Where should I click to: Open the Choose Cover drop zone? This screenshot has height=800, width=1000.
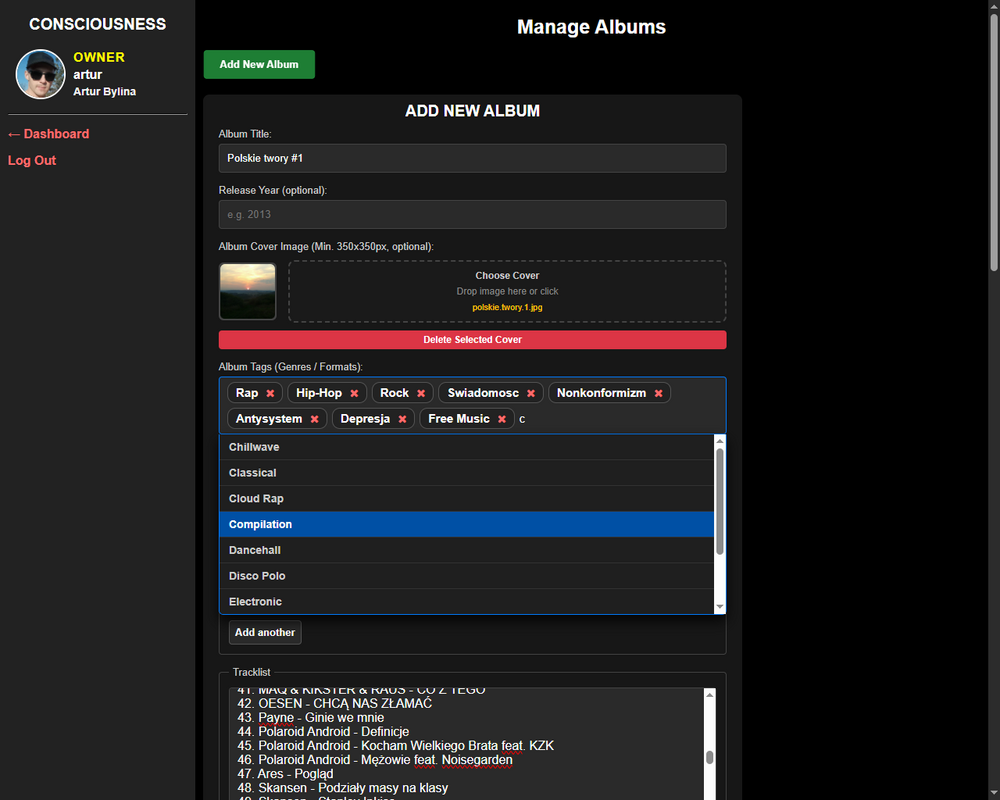507,291
